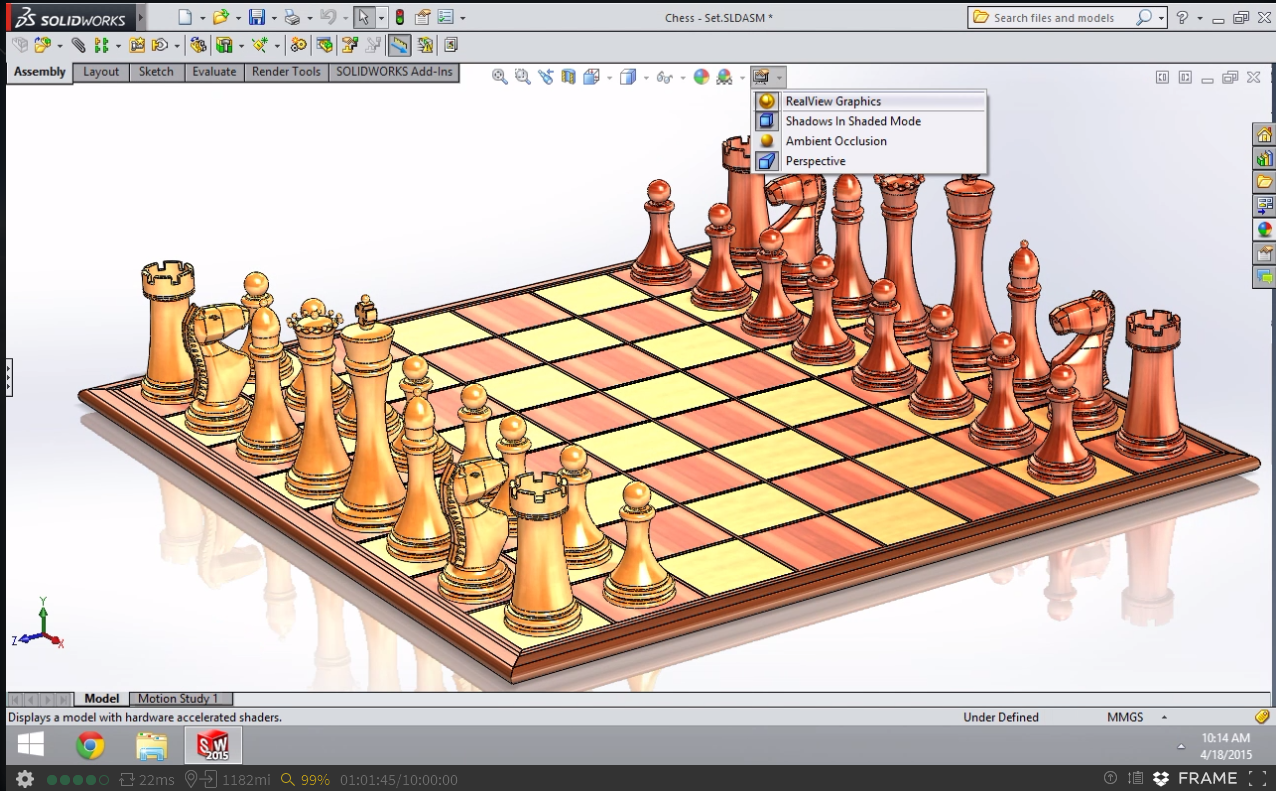Toggle Perspective view option
Image resolution: width=1276 pixels, height=791 pixels.
[x=815, y=161]
